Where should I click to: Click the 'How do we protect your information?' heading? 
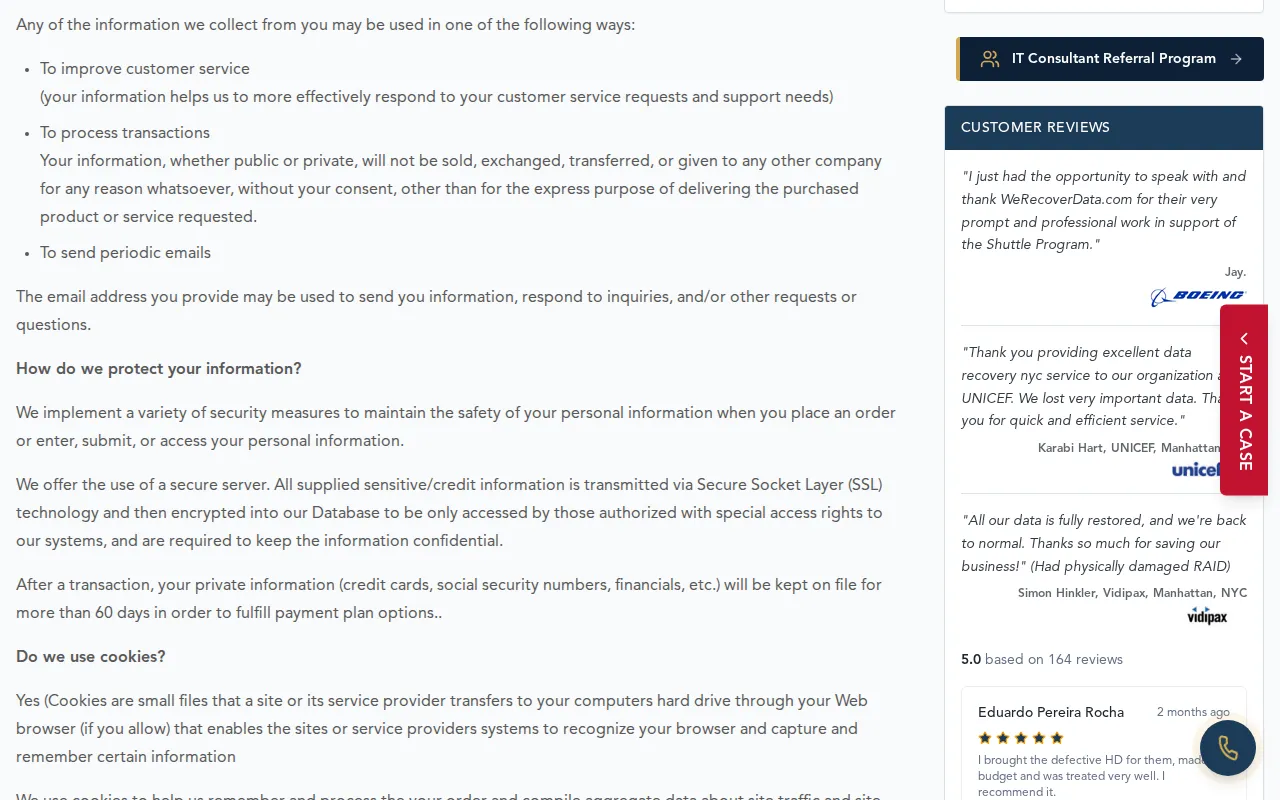pyautogui.click(x=159, y=369)
